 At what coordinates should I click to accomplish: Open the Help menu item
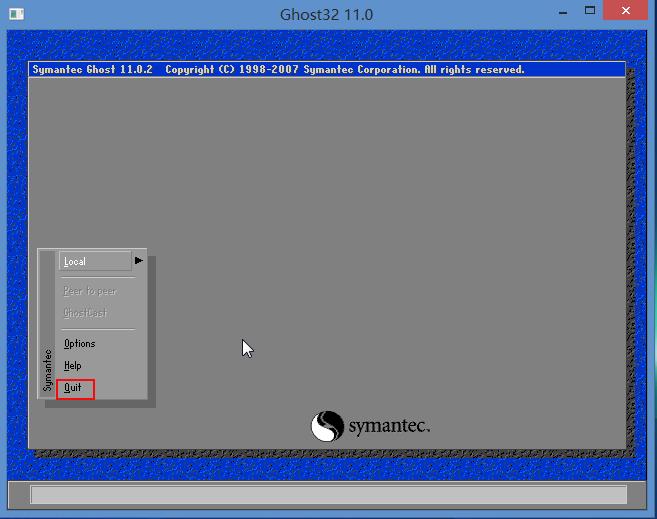[x=72, y=366]
